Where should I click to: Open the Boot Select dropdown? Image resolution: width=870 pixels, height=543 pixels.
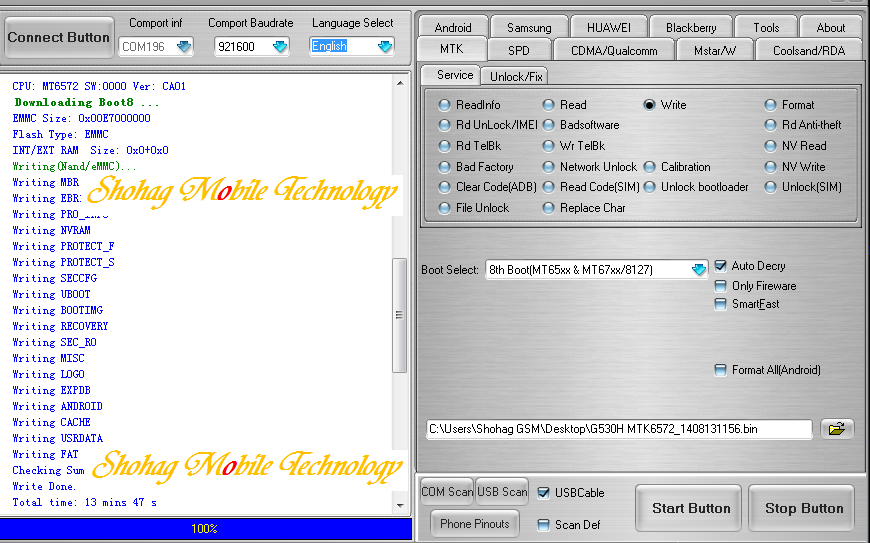tap(699, 270)
